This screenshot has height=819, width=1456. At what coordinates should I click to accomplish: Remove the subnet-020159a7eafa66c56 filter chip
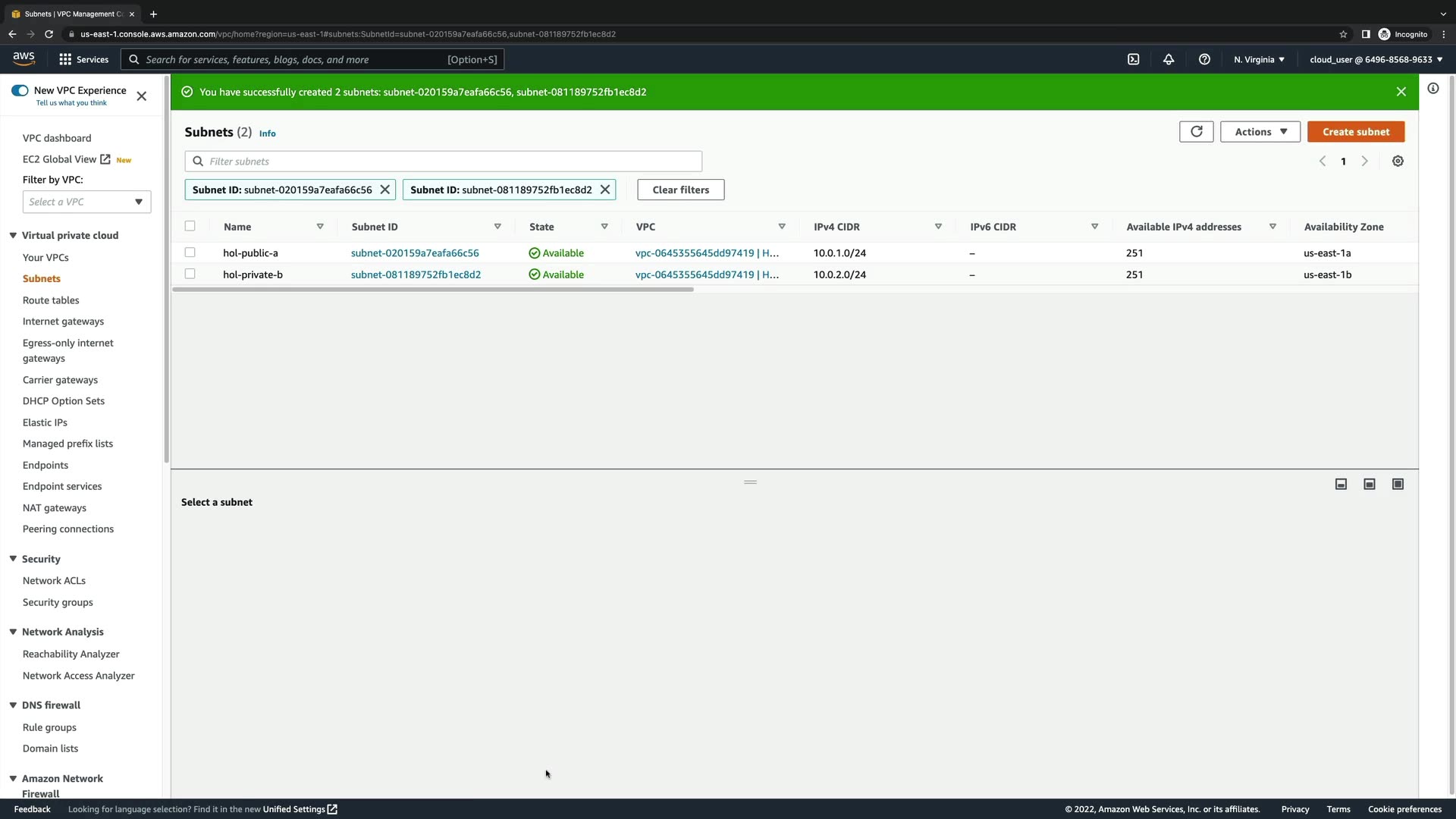point(385,190)
